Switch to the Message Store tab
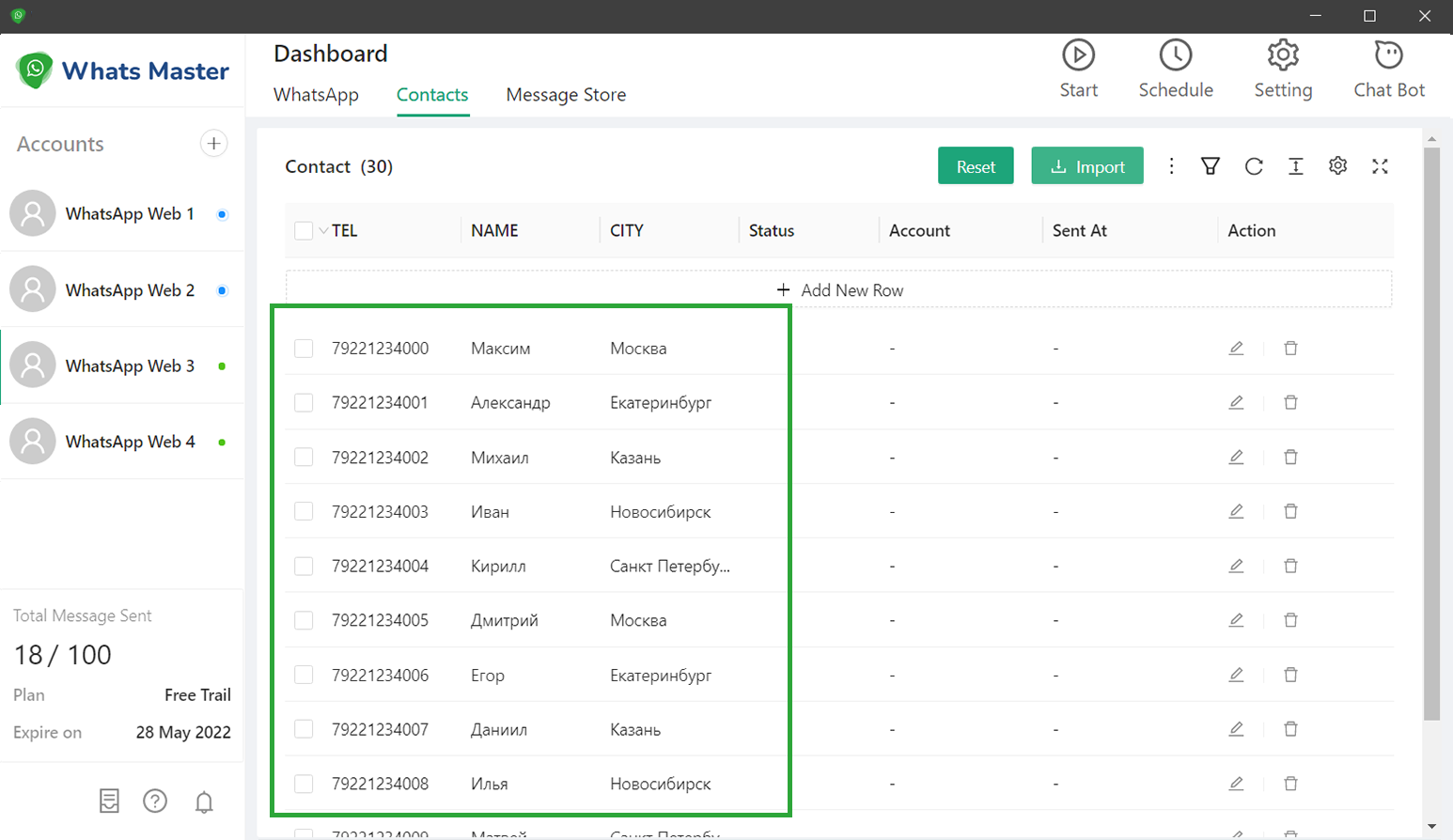Image resolution: width=1453 pixels, height=840 pixels. (566, 95)
